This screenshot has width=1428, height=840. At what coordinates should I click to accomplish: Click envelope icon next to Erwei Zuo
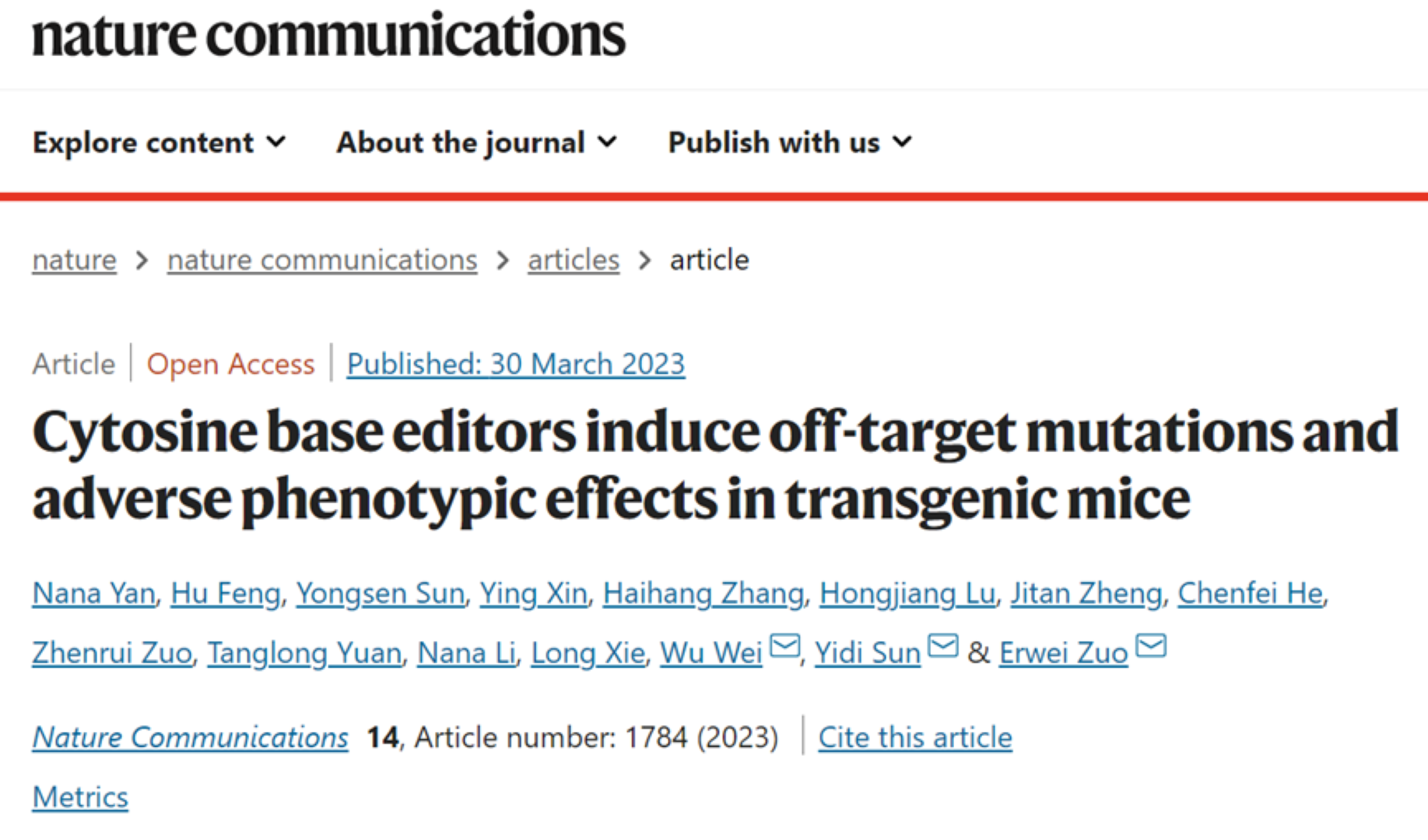pyautogui.click(x=1151, y=646)
